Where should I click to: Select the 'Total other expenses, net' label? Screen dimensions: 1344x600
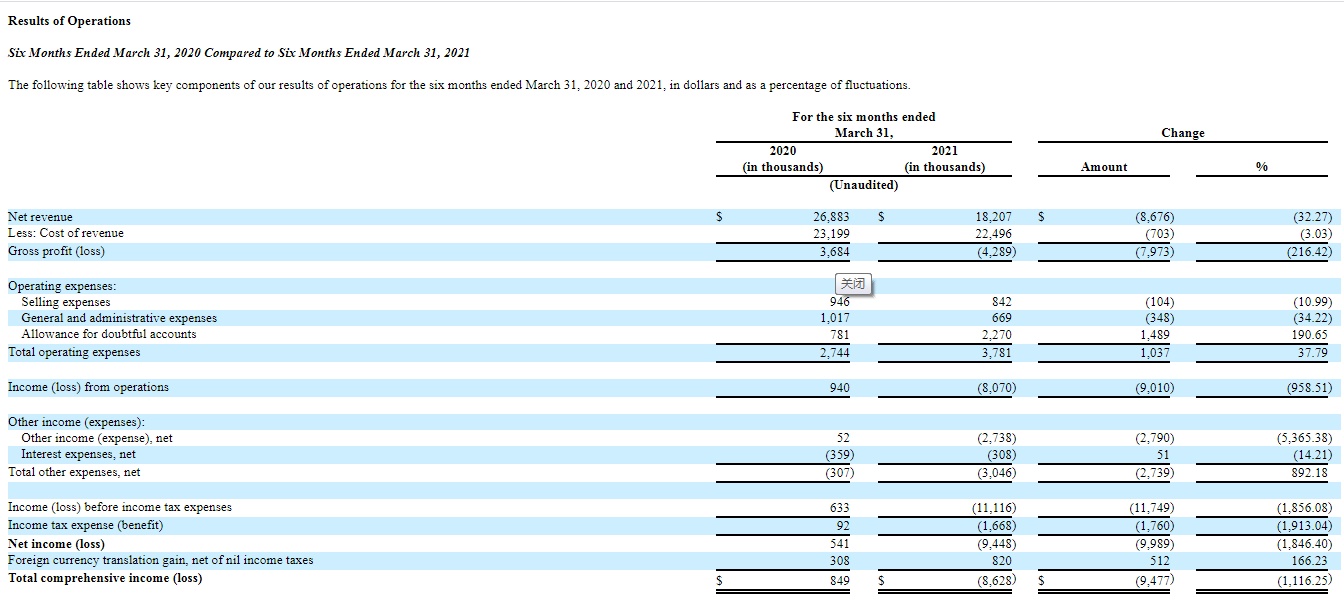point(74,472)
